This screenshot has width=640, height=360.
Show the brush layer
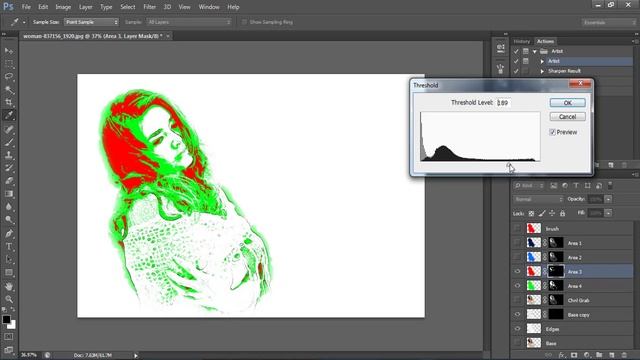tap(517, 229)
